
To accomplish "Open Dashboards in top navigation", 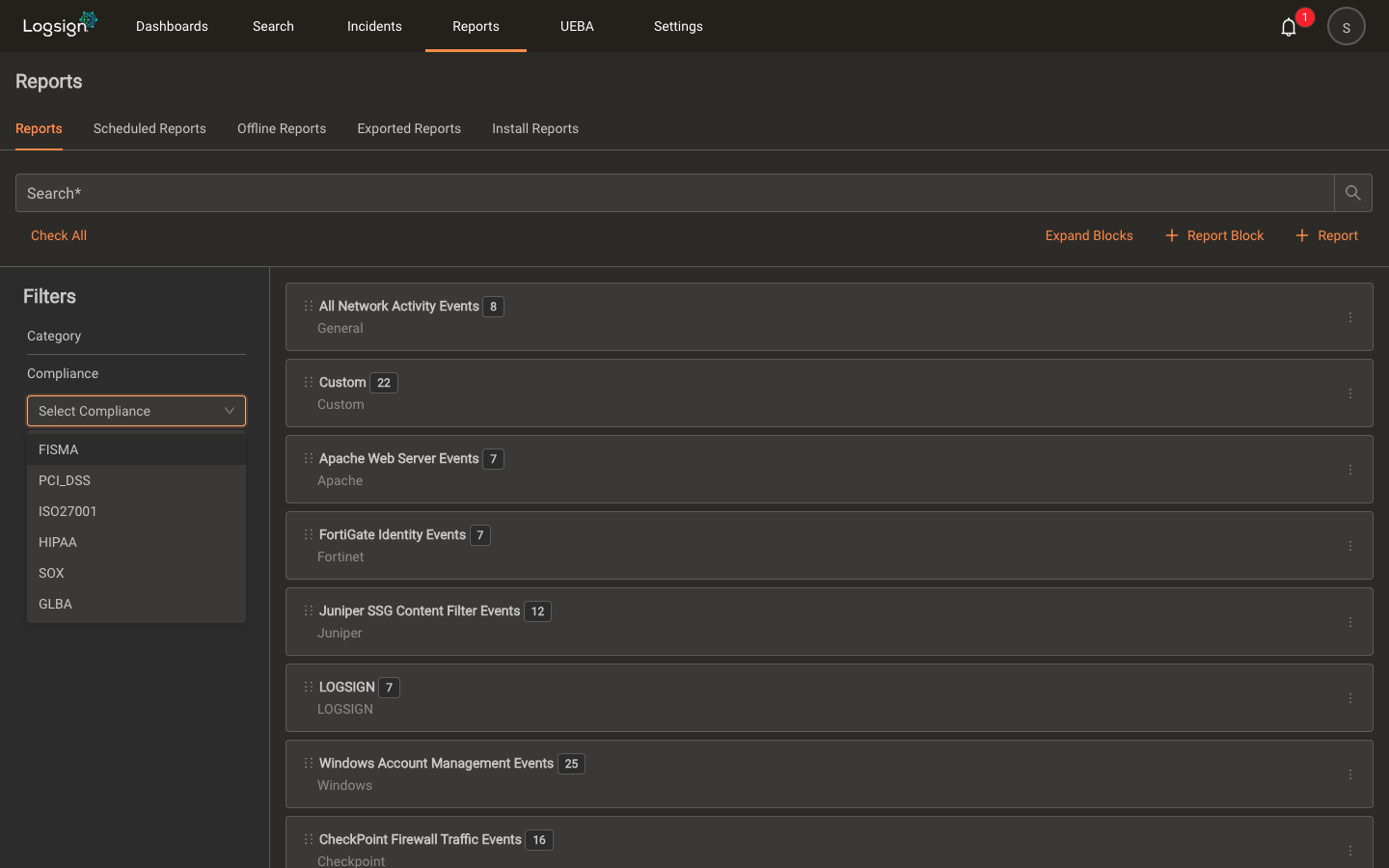I will [172, 26].
